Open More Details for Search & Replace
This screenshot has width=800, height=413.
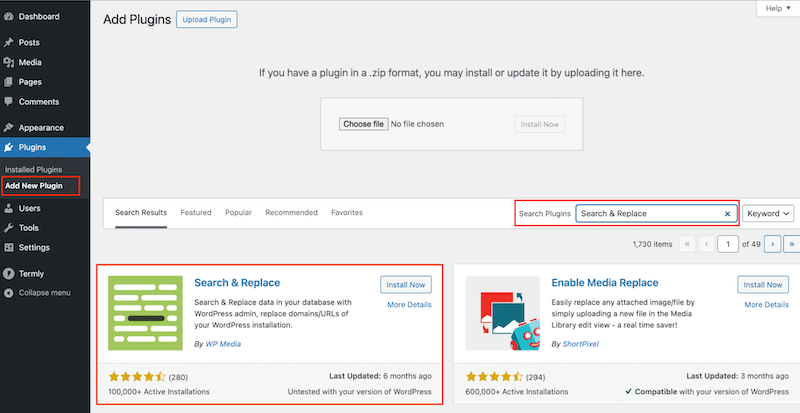coord(409,305)
